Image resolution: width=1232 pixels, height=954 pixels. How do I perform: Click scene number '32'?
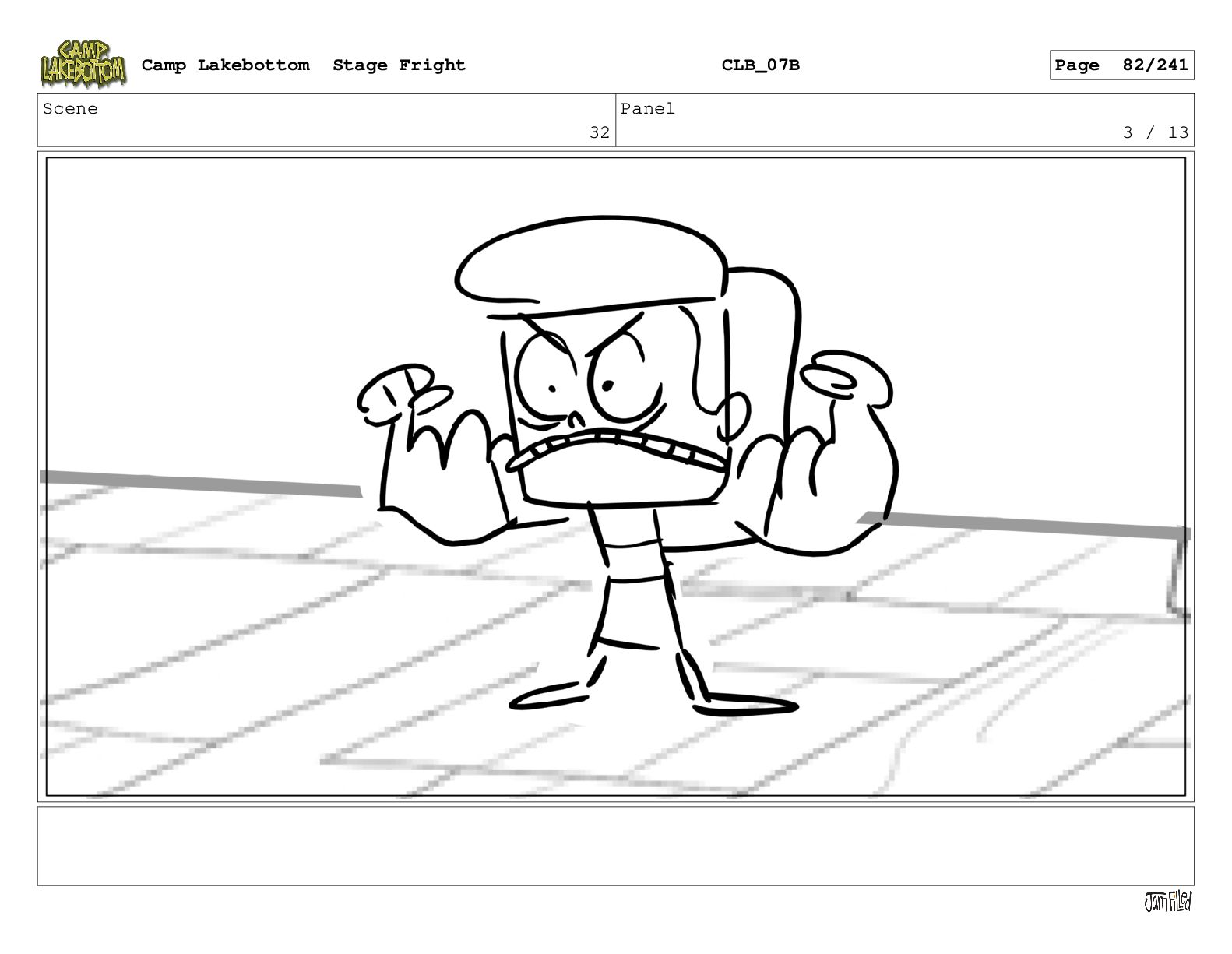(599, 132)
